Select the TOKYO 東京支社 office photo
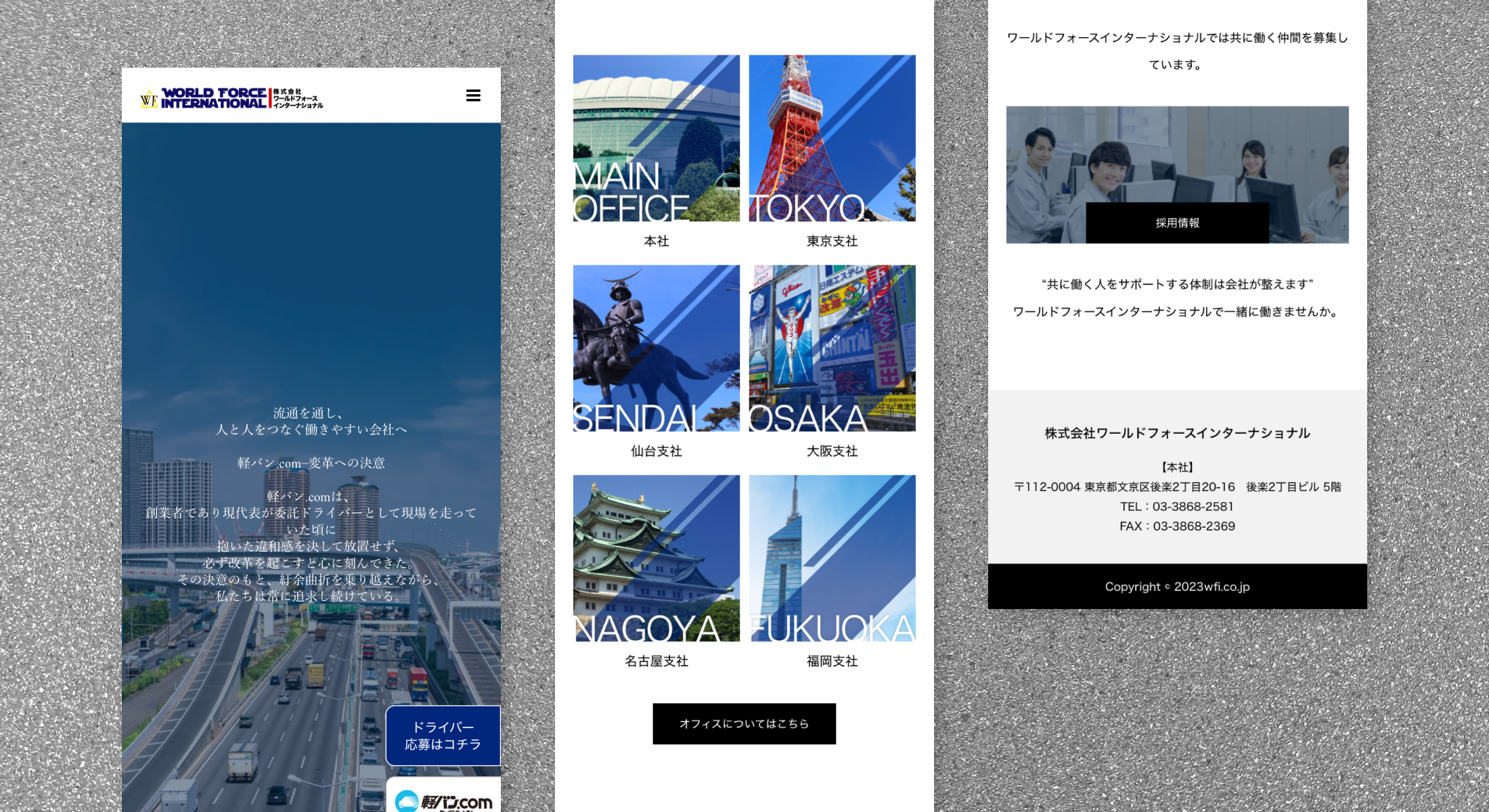Screen dimensions: 1489x812 pyautogui.click(x=832, y=138)
